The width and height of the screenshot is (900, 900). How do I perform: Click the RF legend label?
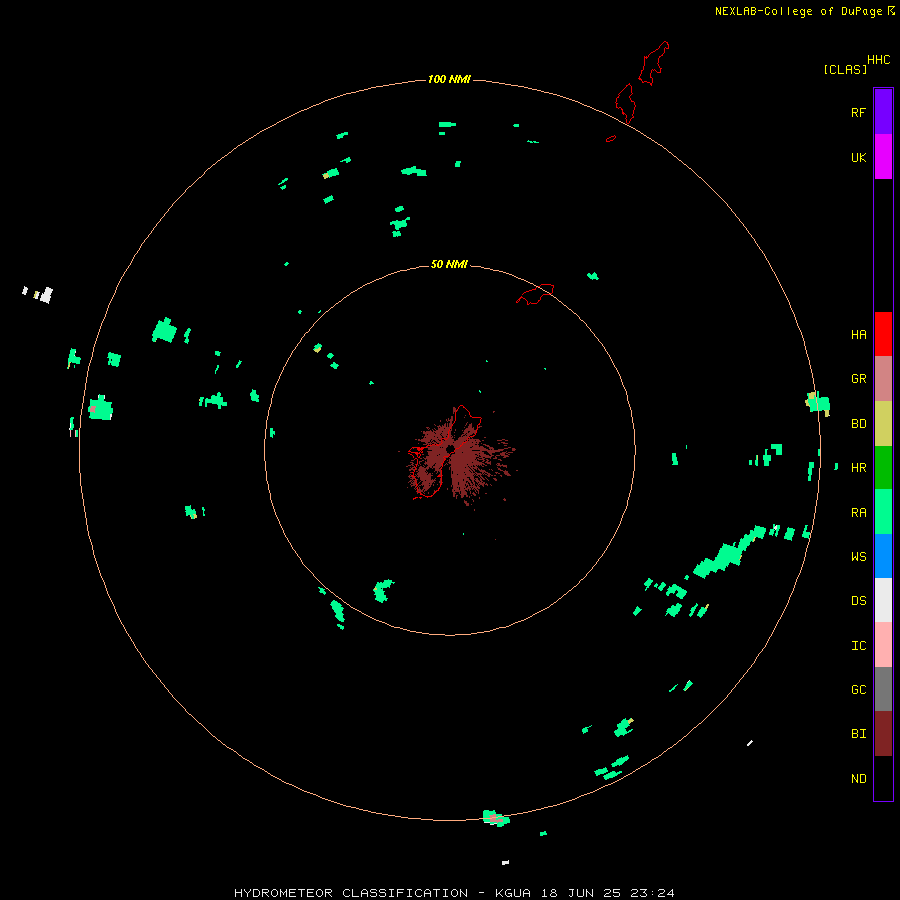(x=858, y=112)
